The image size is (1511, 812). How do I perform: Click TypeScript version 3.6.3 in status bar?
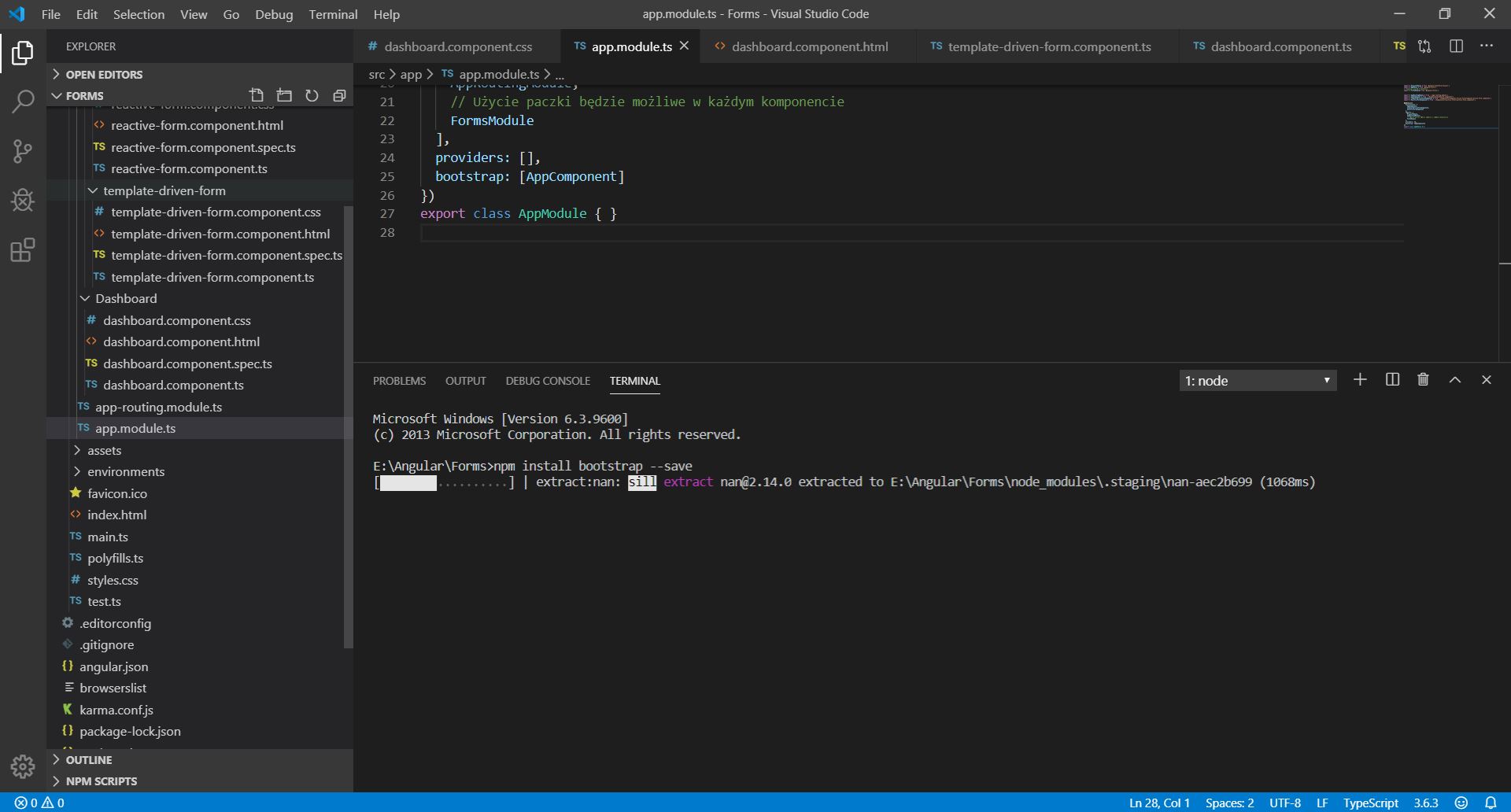coord(1426,803)
